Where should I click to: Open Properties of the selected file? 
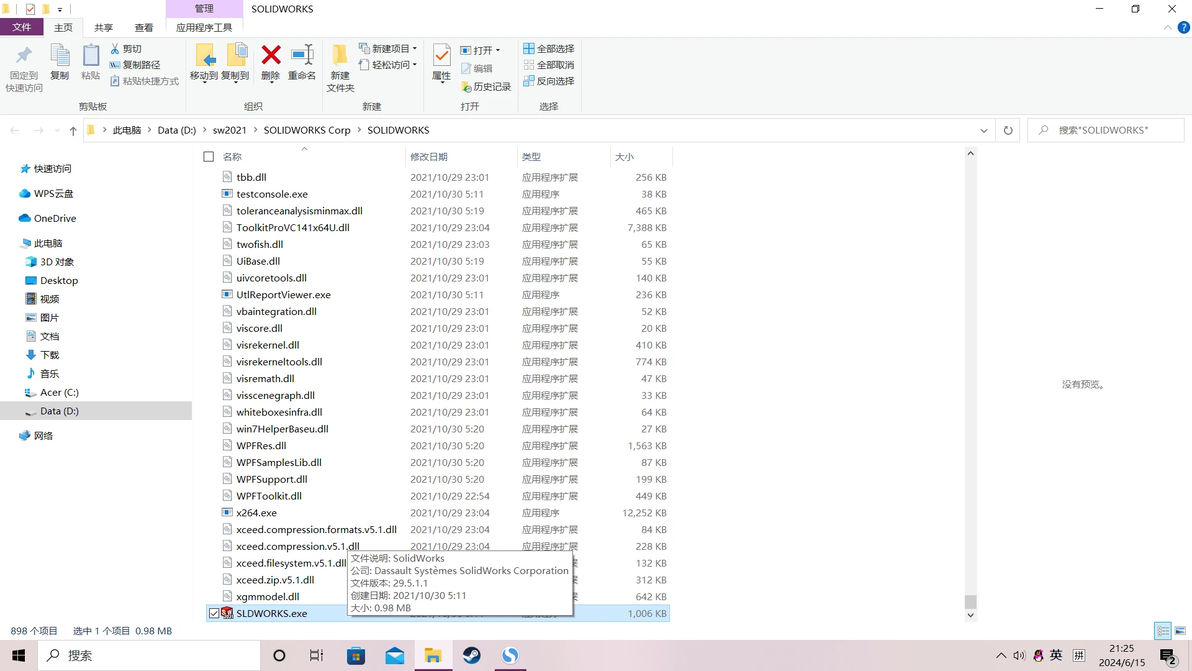[x=442, y=62]
